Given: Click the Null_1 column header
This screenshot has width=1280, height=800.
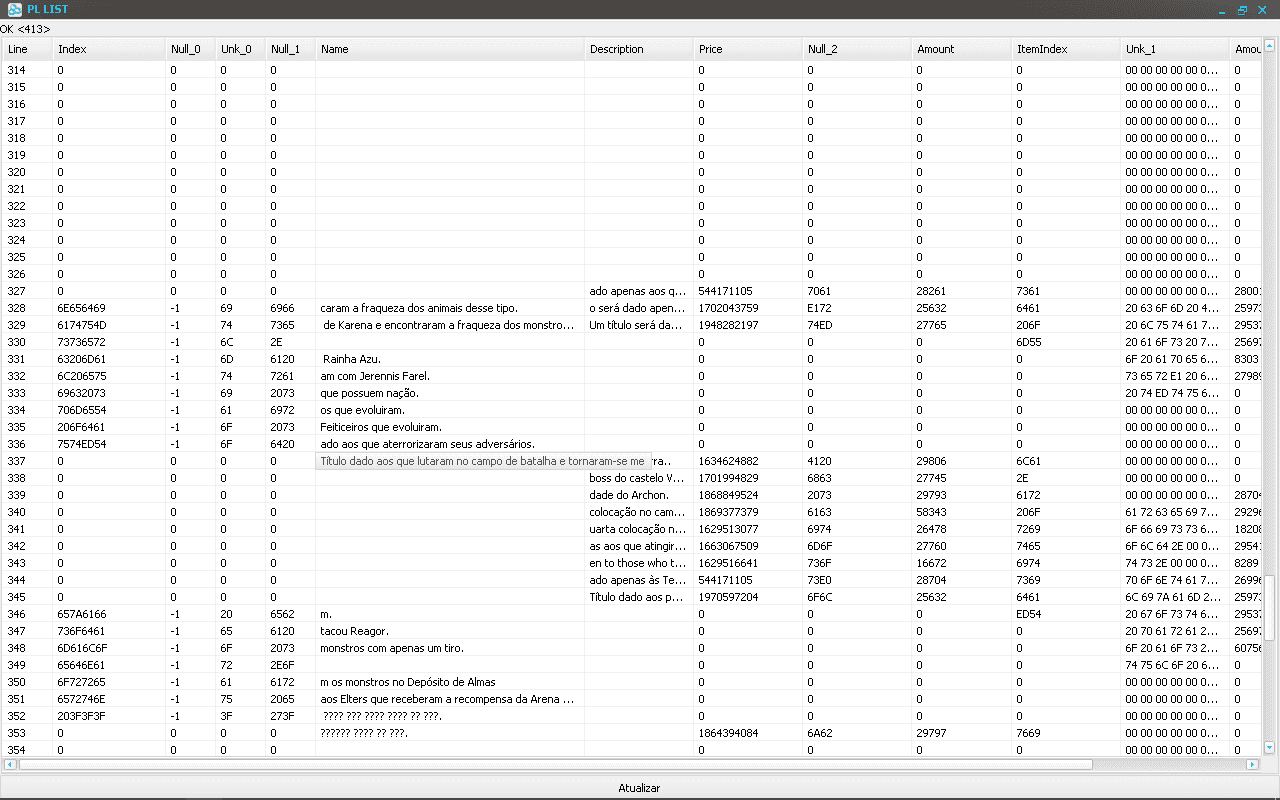Looking at the screenshot, I should coord(290,49).
